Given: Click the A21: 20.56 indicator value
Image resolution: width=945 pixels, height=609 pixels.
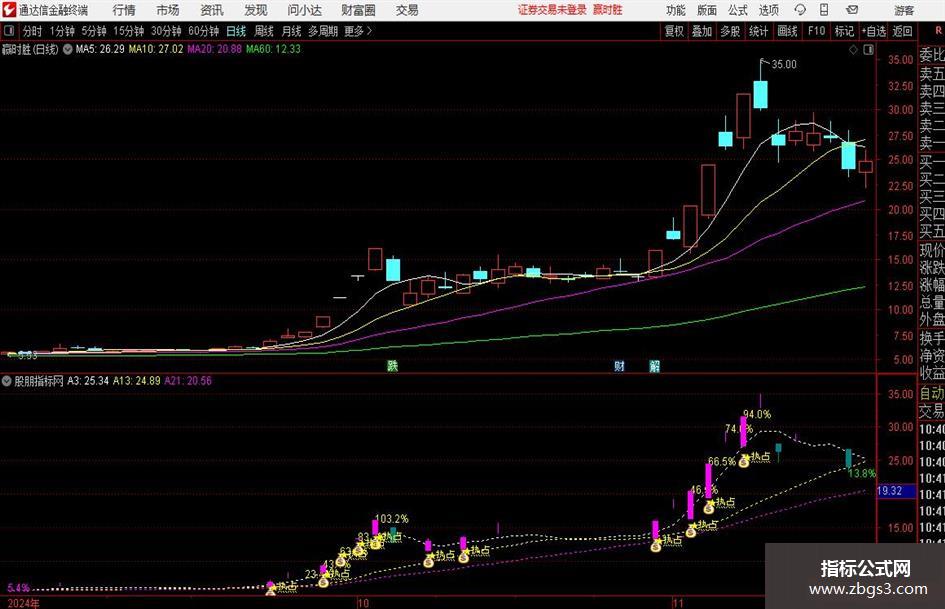Looking at the screenshot, I should (x=188, y=381).
